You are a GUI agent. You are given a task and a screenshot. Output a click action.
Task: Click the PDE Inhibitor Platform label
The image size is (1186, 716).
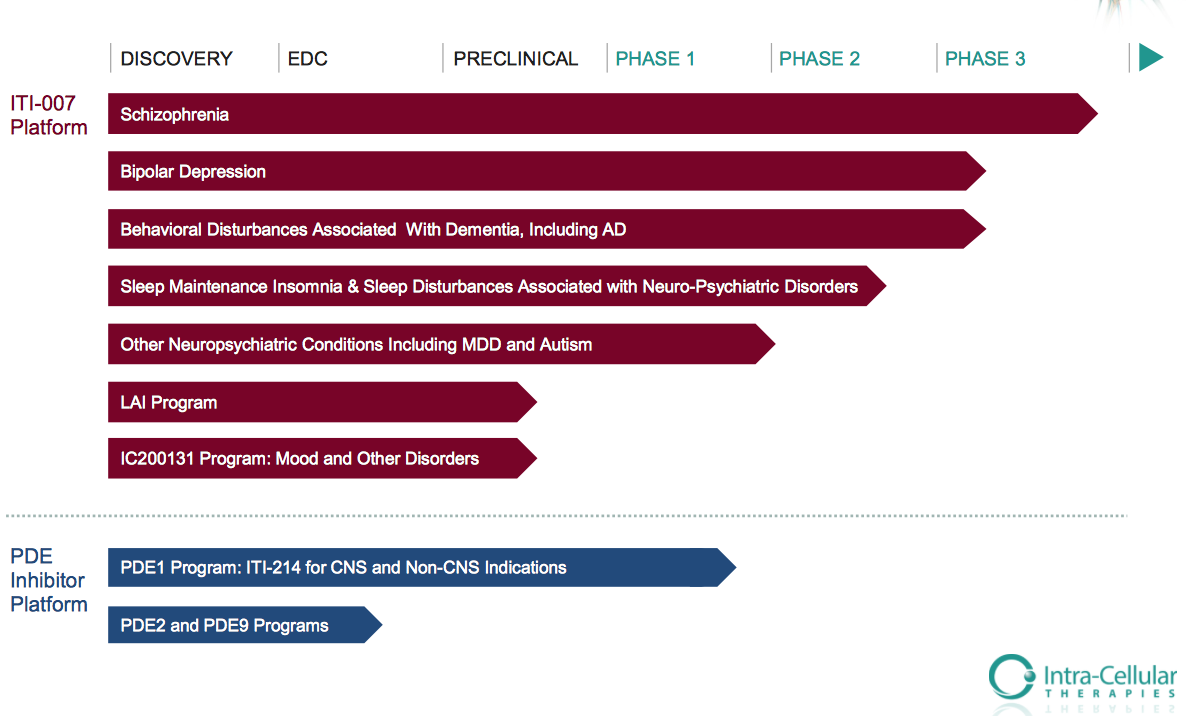tap(49, 580)
